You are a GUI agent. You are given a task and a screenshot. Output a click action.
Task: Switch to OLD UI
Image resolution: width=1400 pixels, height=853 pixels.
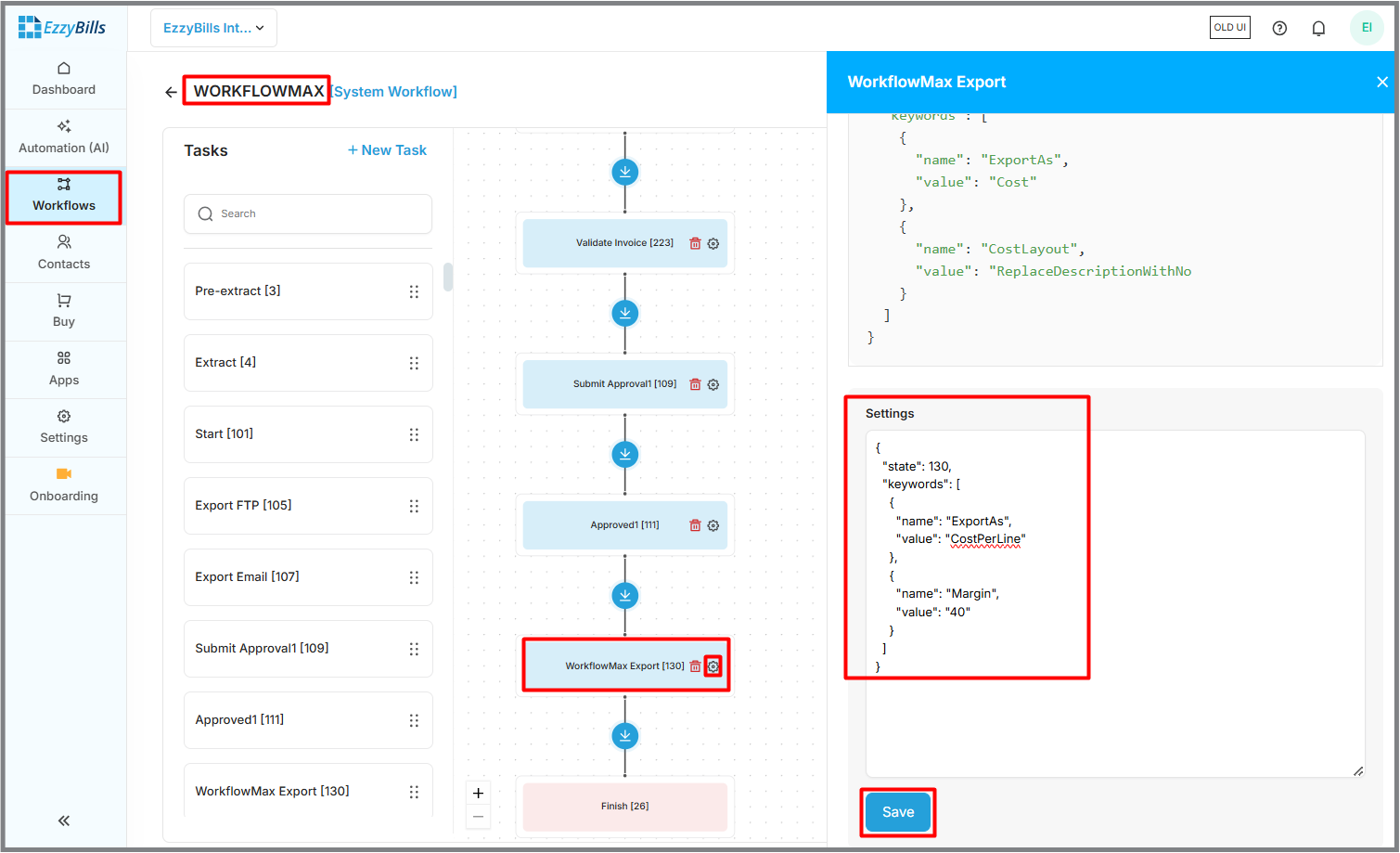(1230, 28)
